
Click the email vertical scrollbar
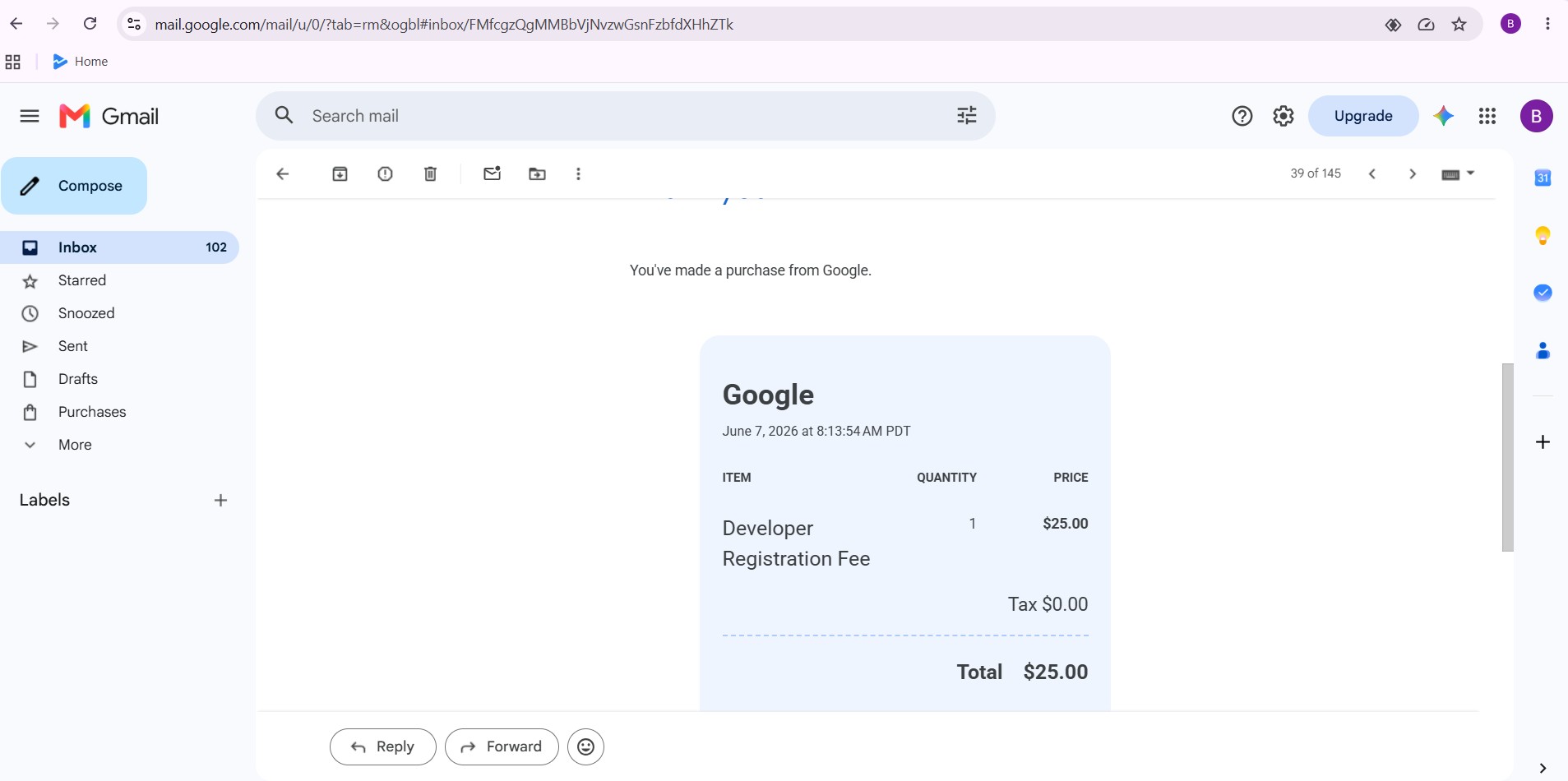point(1507,457)
